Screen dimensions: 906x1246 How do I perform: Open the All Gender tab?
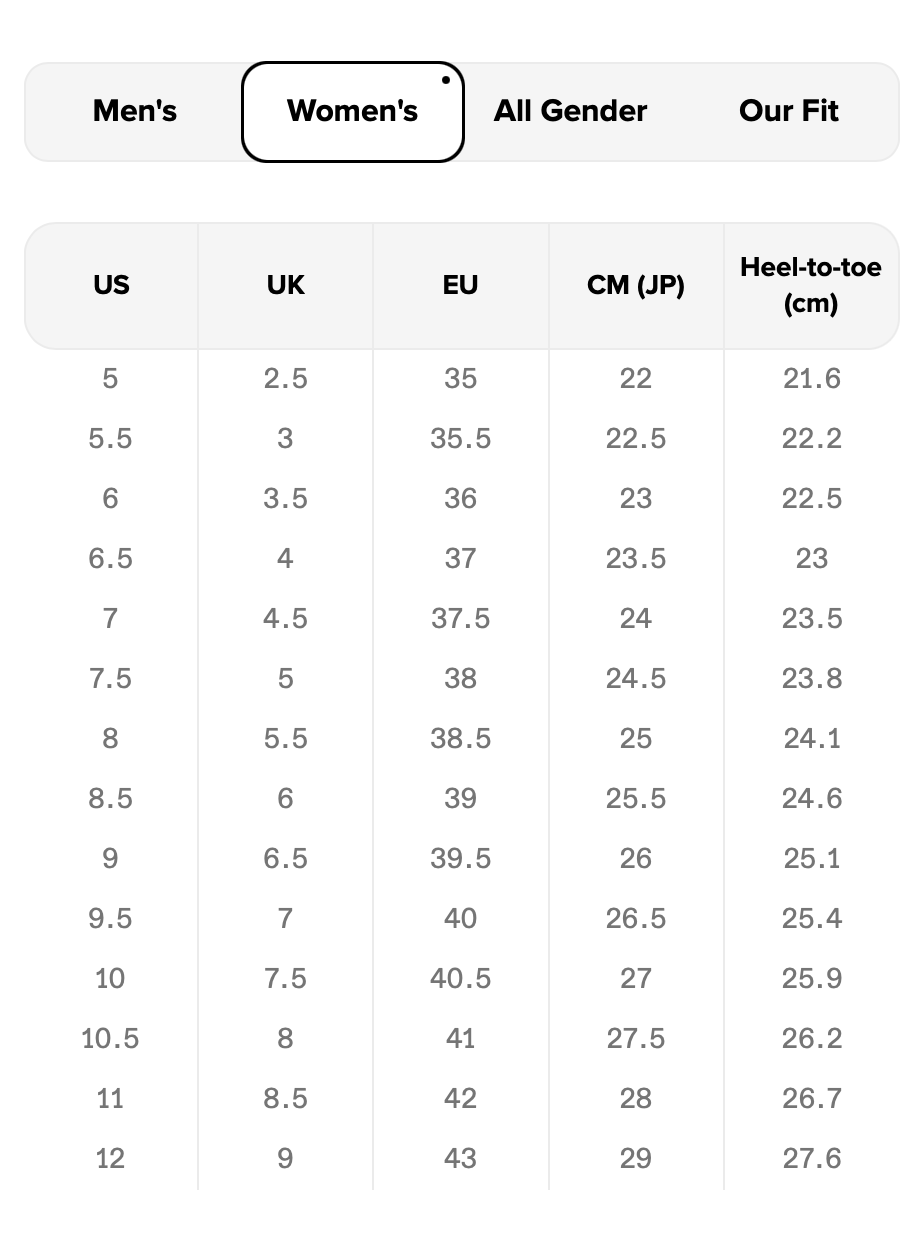coord(570,111)
